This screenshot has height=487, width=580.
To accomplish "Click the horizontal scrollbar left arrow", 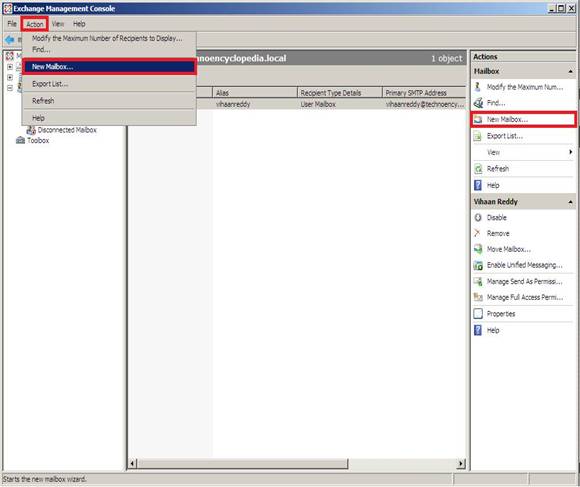I will [133, 463].
